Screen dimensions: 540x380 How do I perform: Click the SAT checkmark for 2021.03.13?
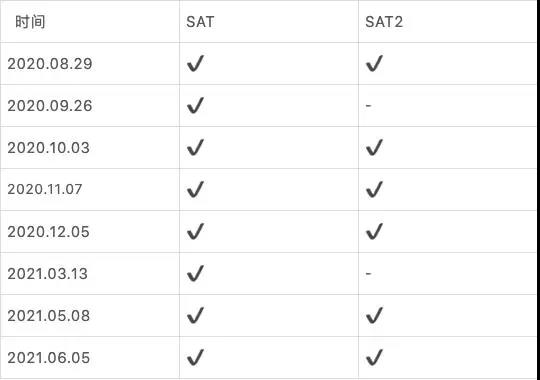point(195,274)
